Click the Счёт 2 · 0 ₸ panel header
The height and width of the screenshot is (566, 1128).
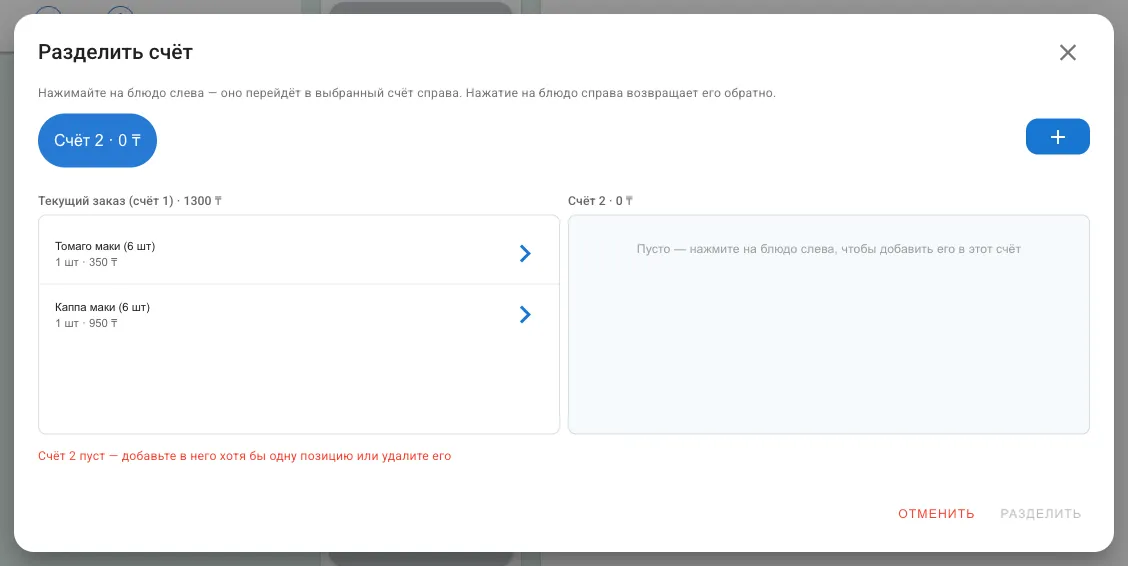click(x=600, y=201)
